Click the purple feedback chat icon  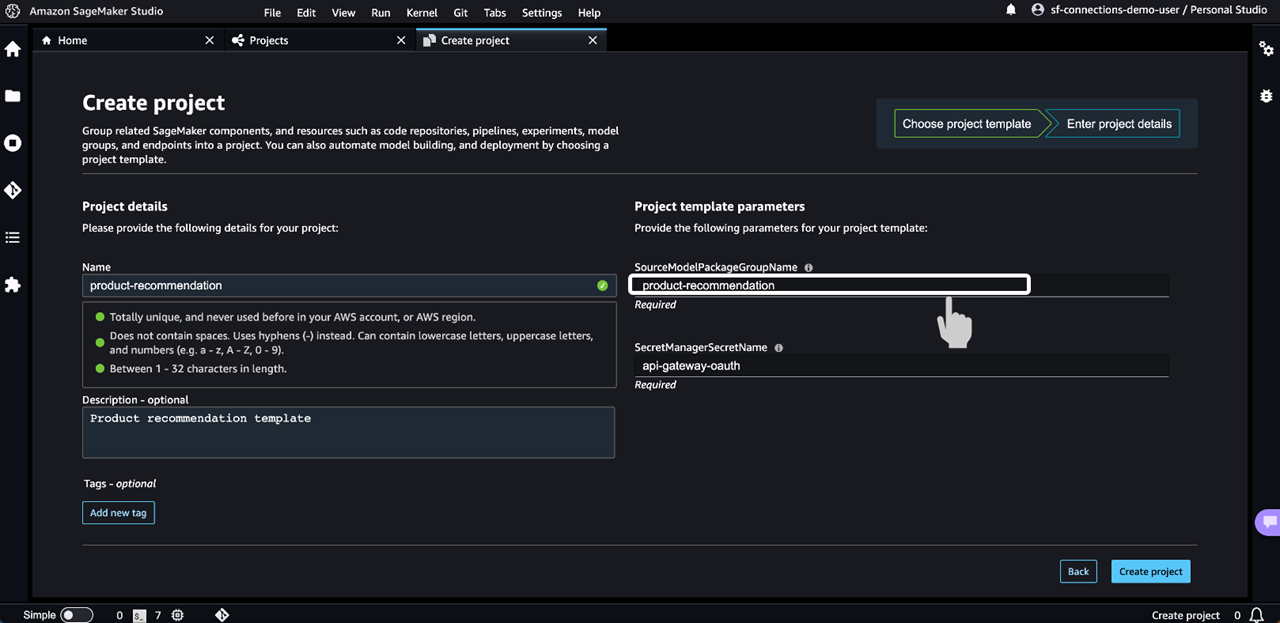pos(1268,521)
